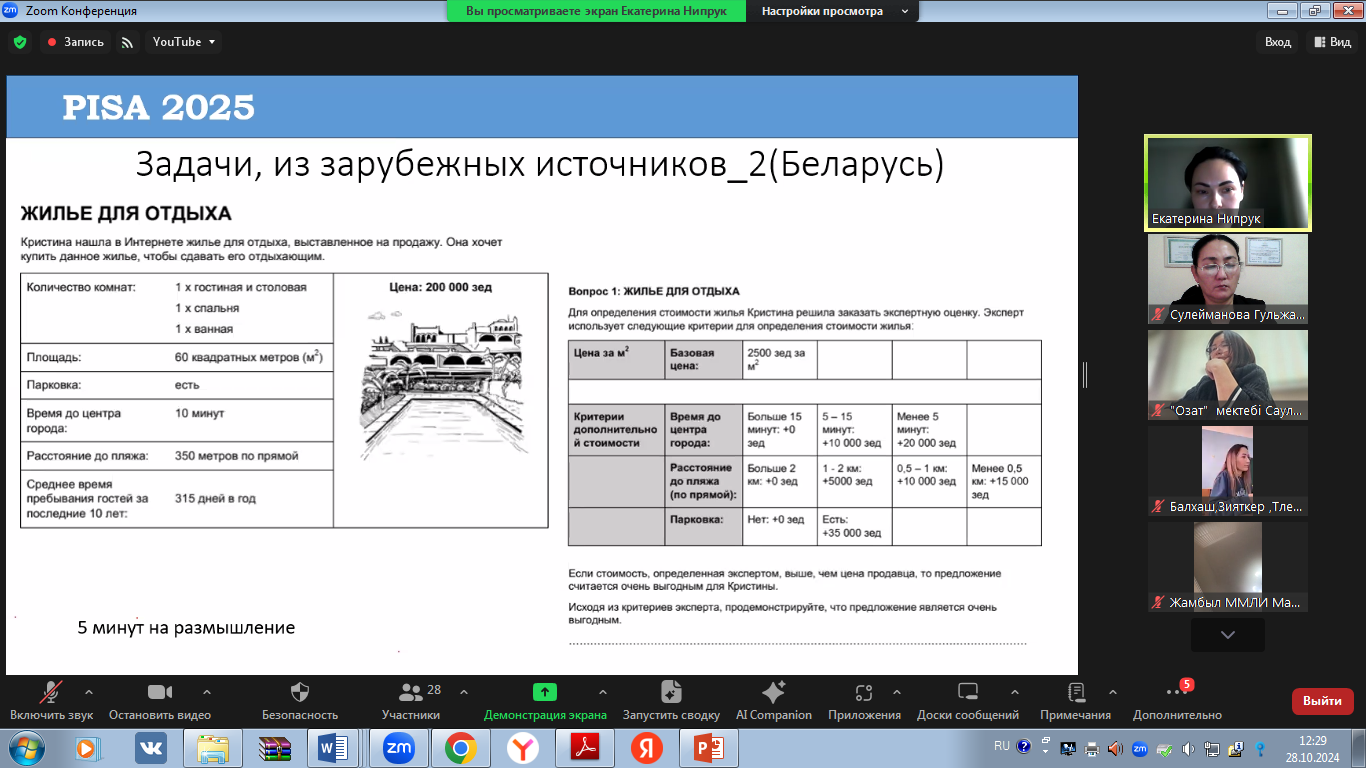Stop camera with Остановить видео

160,693
